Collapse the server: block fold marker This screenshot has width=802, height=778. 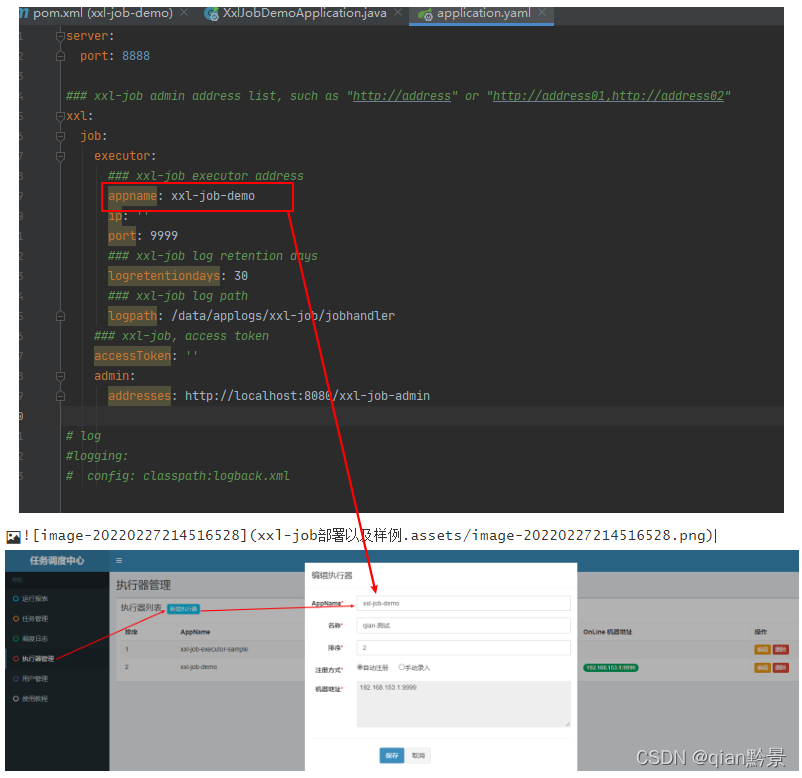click(60, 36)
